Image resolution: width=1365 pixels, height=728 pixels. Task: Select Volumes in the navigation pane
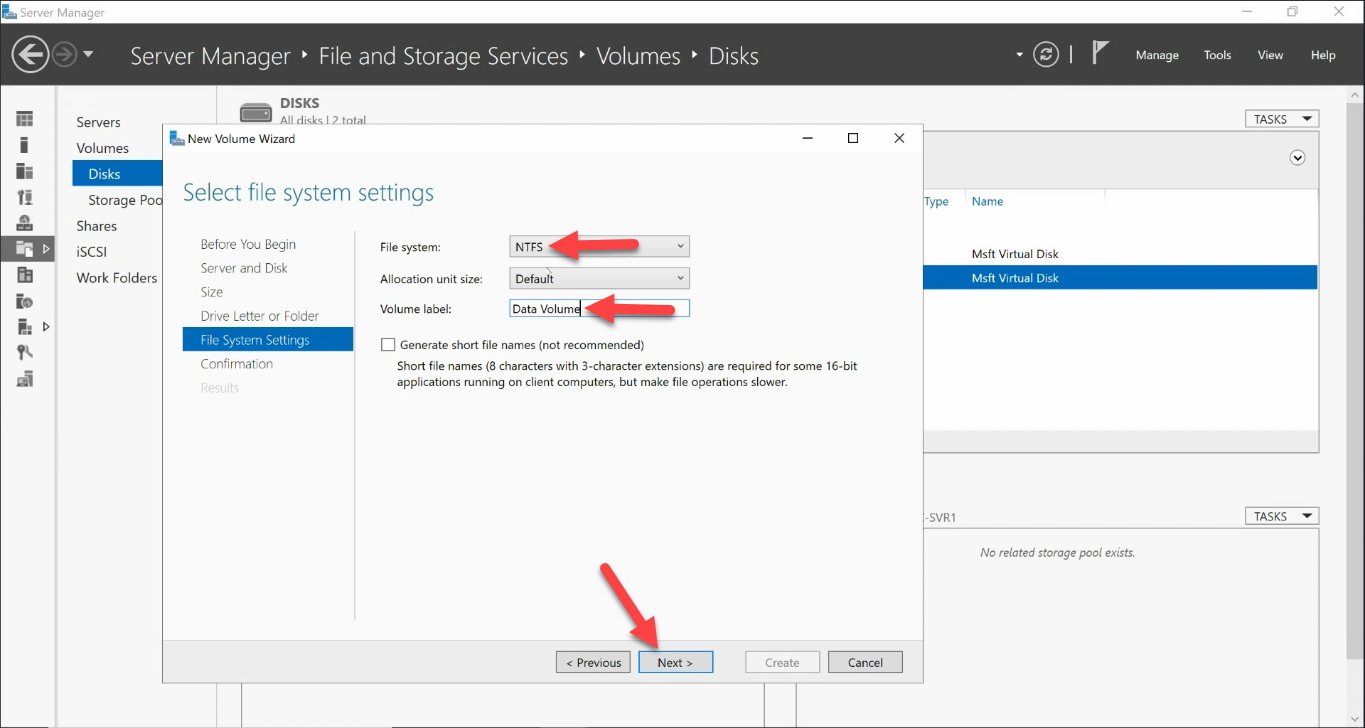[102, 148]
